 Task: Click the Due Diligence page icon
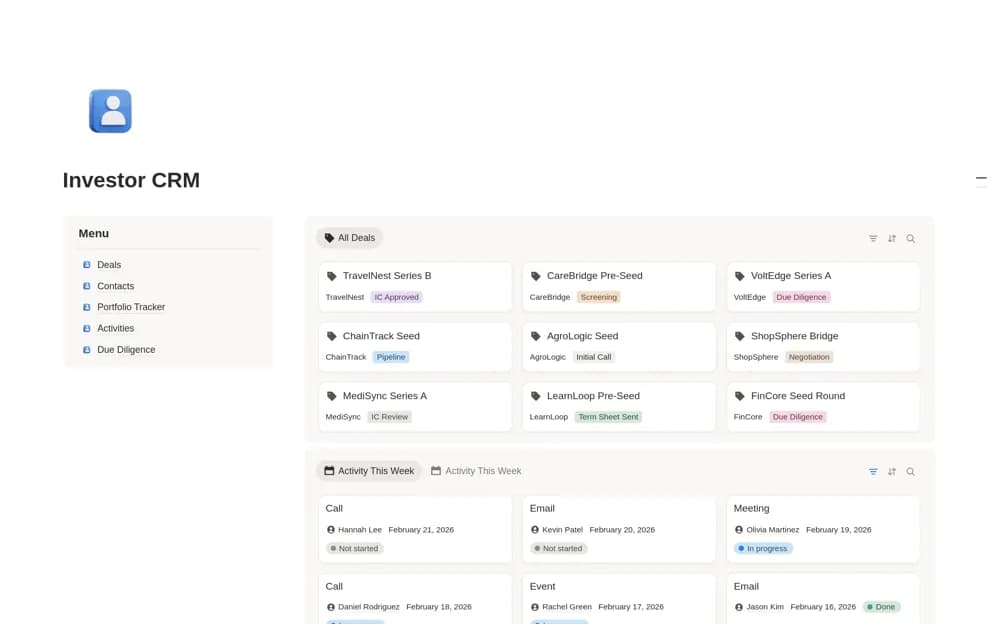(x=87, y=350)
